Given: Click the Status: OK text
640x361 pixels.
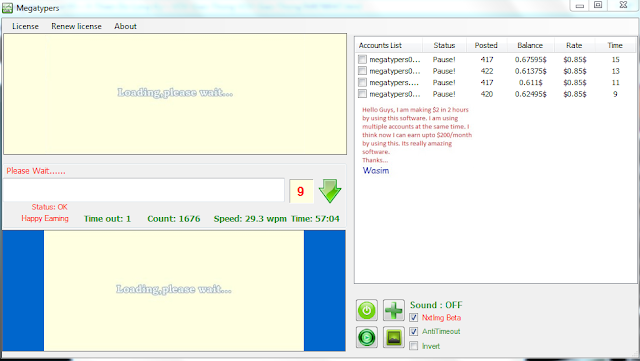Looking at the screenshot, I should pyautogui.click(x=49, y=207).
